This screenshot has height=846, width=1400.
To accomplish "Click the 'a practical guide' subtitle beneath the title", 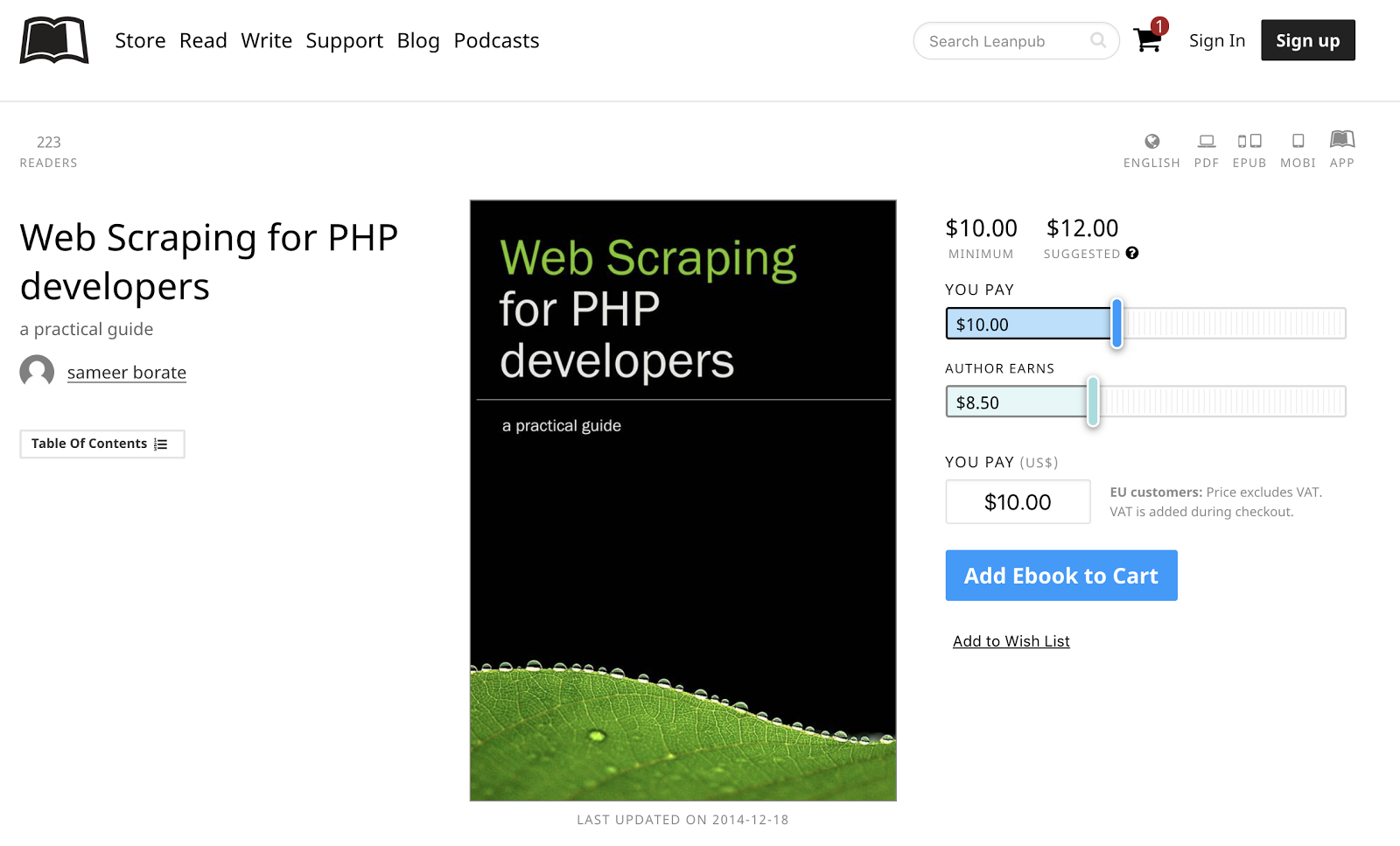I will tap(87, 329).
